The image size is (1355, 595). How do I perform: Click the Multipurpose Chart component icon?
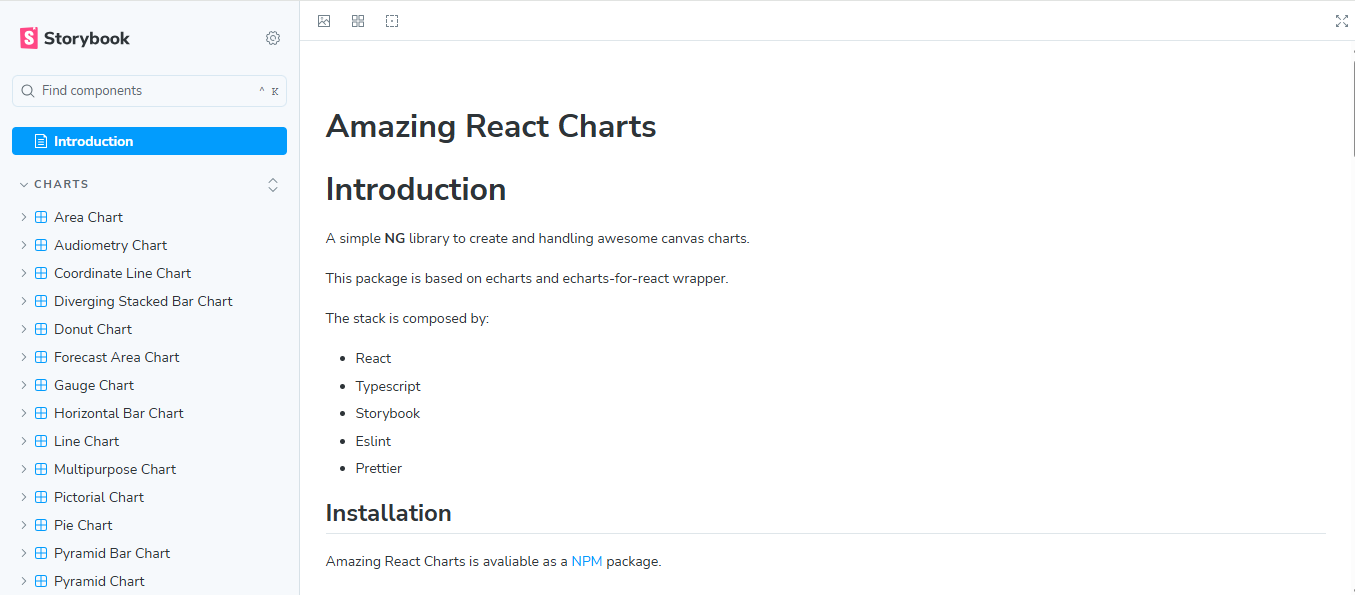[x=41, y=469]
